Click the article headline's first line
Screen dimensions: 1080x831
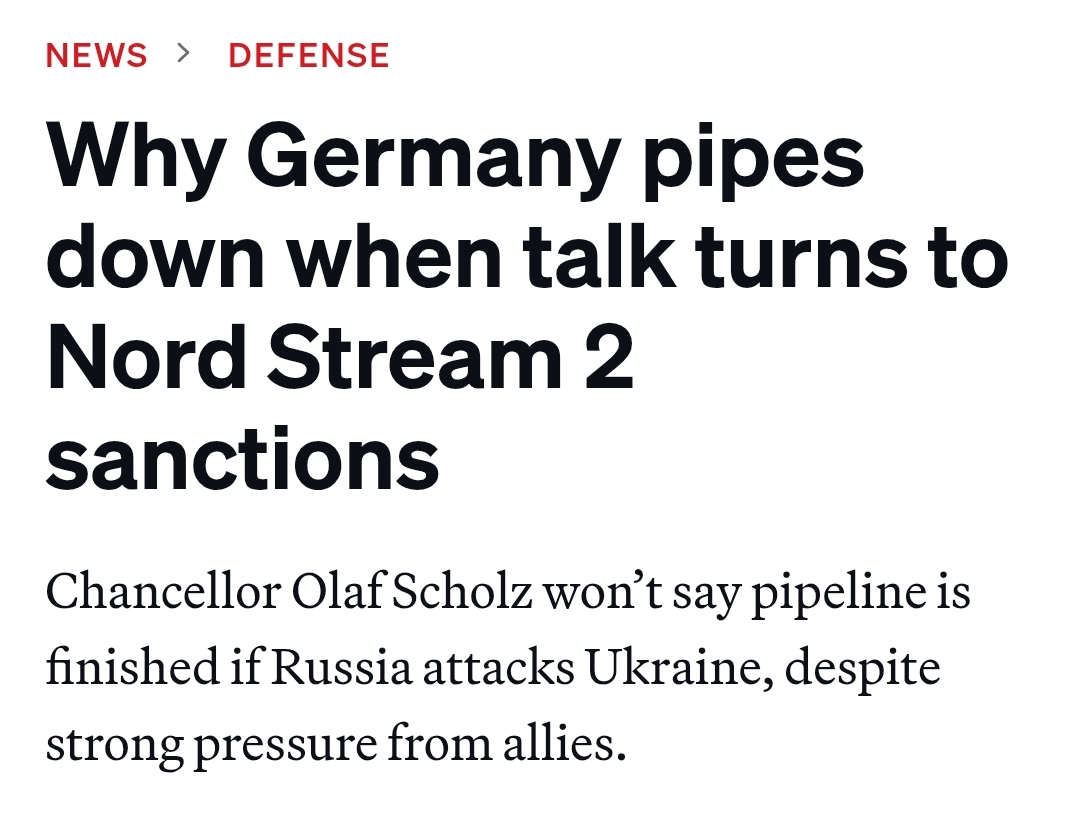(455, 160)
